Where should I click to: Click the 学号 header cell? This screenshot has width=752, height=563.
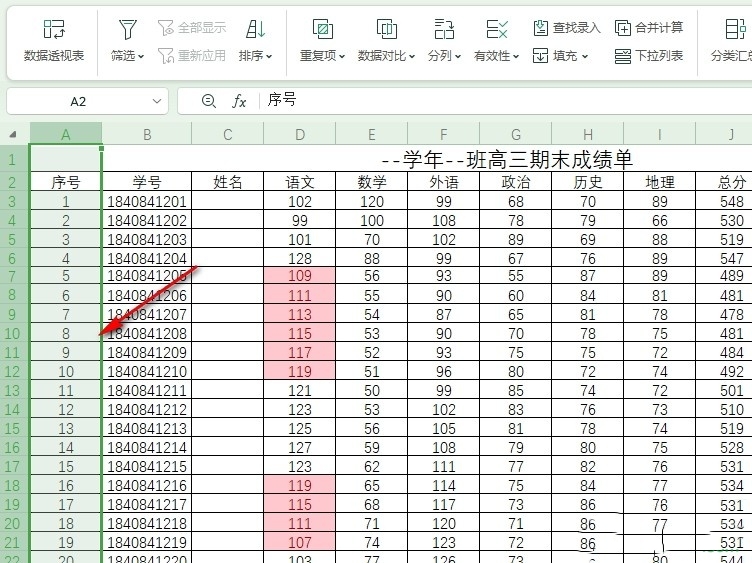tap(147, 182)
